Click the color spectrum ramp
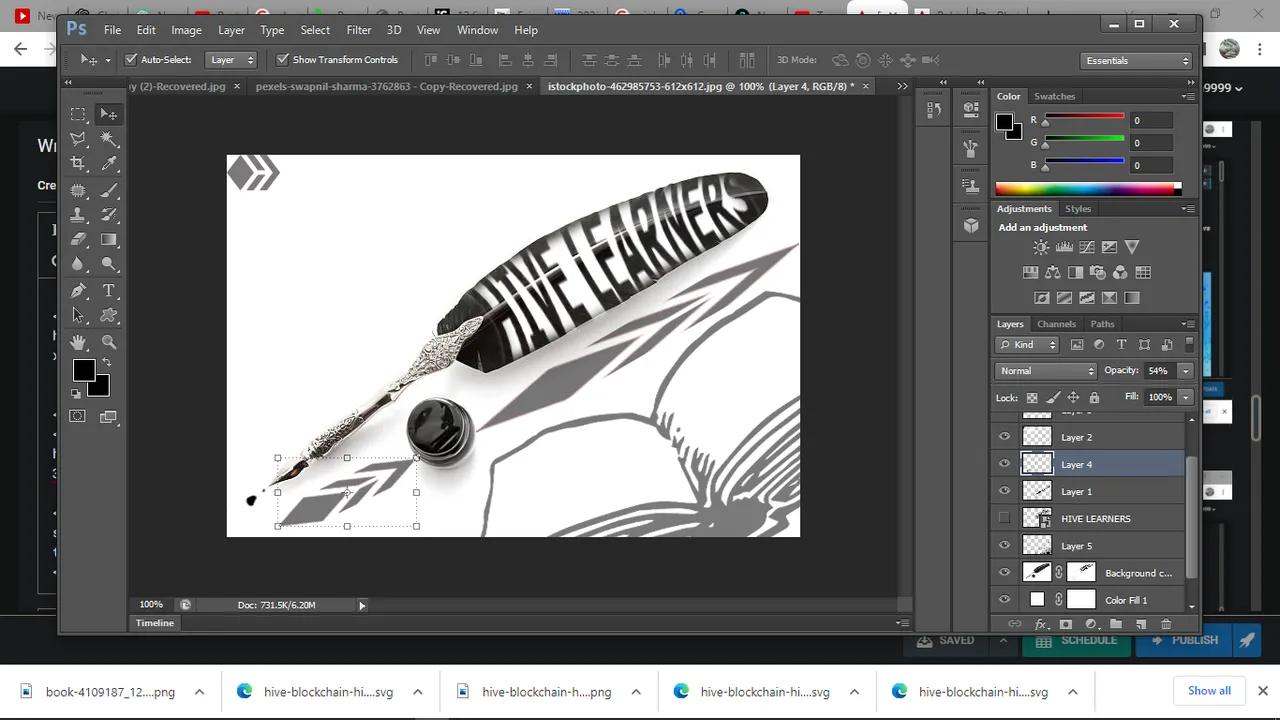Screen dimensions: 1280x720 (1088, 188)
